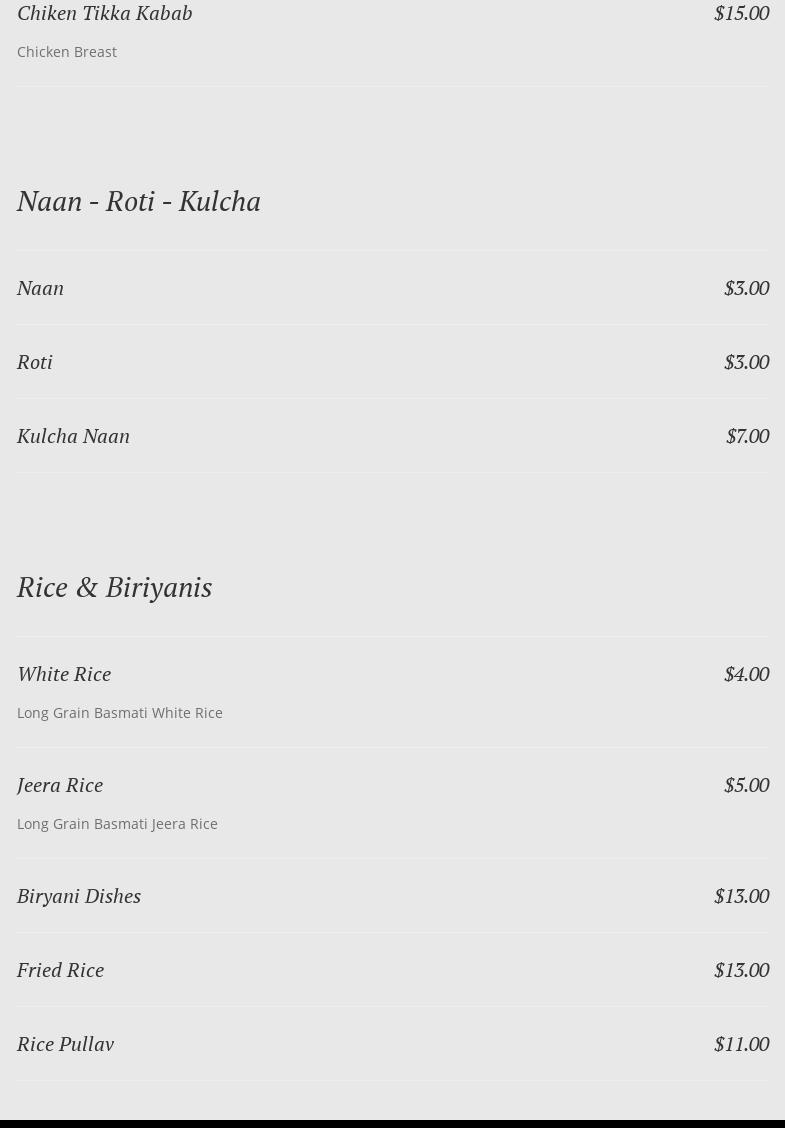Open the Rice & Biriyanis section heading

coord(114,587)
